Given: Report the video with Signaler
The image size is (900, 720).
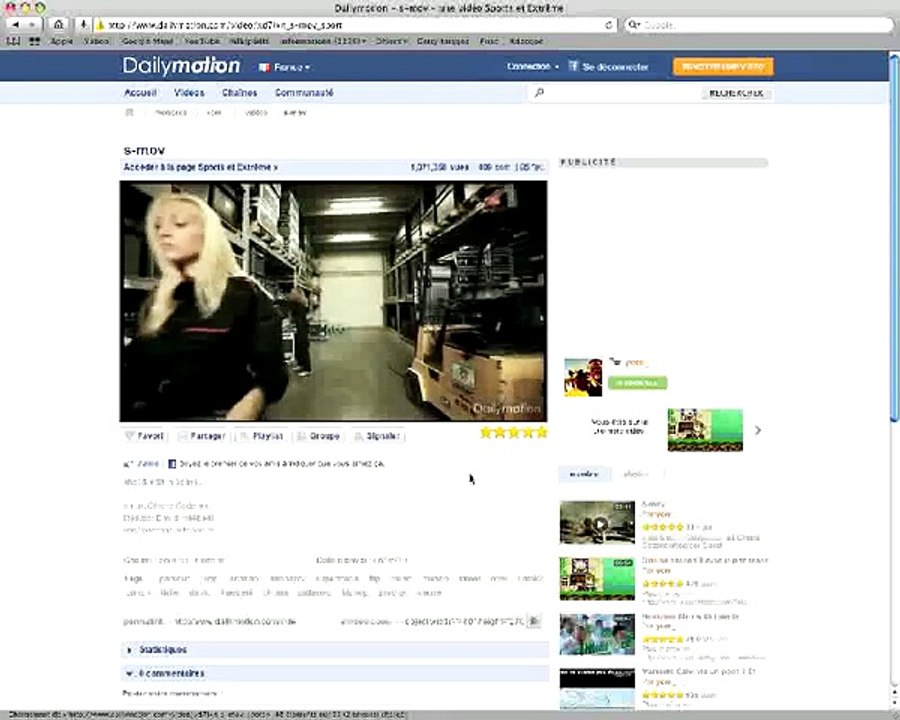Looking at the screenshot, I should (377, 436).
